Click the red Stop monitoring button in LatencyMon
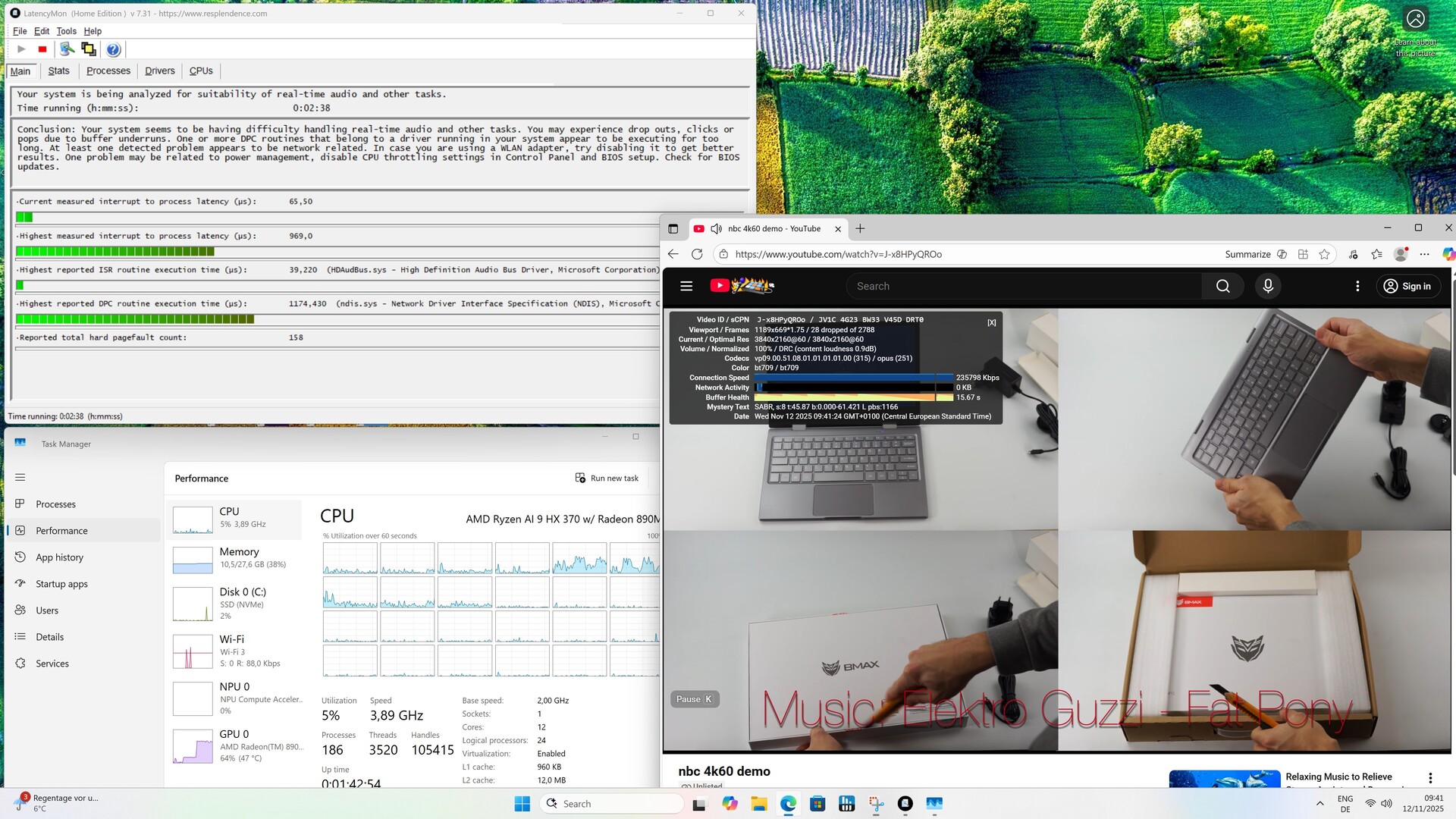1456x819 pixels. click(42, 49)
